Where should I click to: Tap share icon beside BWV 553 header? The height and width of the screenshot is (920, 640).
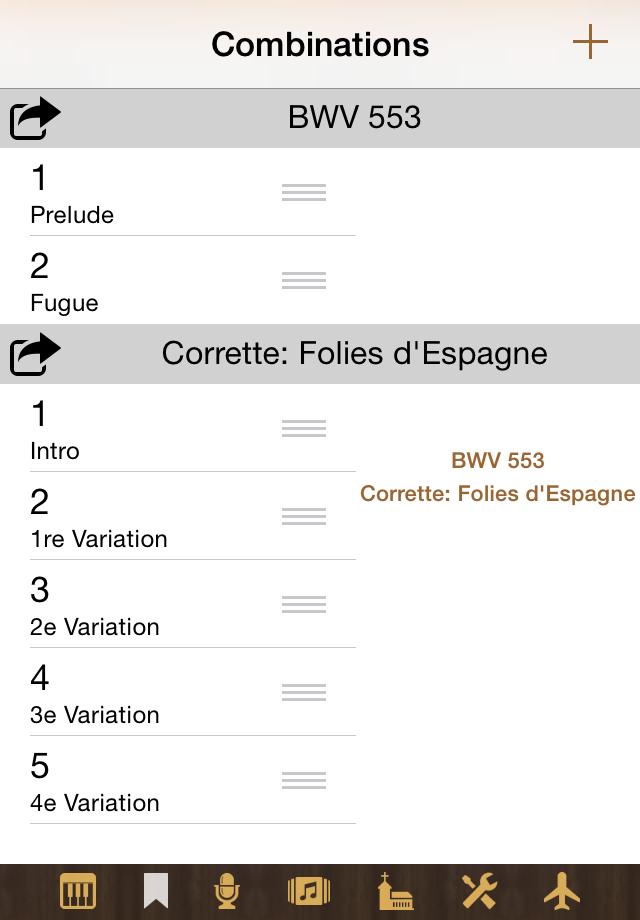[x=35, y=119]
